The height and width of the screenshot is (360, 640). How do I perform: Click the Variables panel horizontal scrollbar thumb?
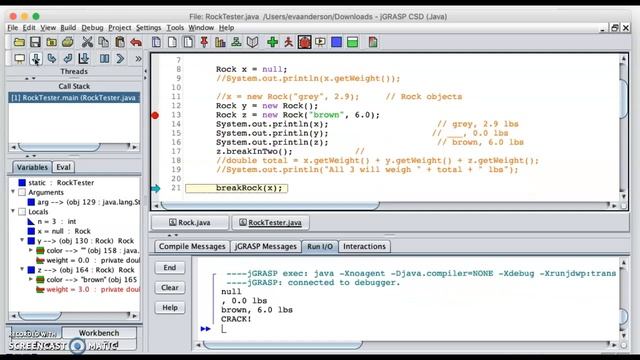40,316
